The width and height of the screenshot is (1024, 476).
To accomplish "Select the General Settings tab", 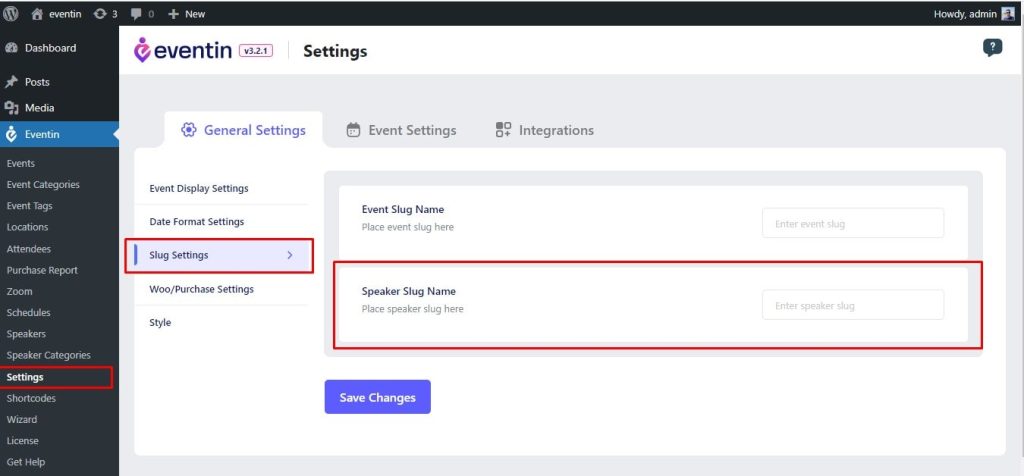I will 243,130.
